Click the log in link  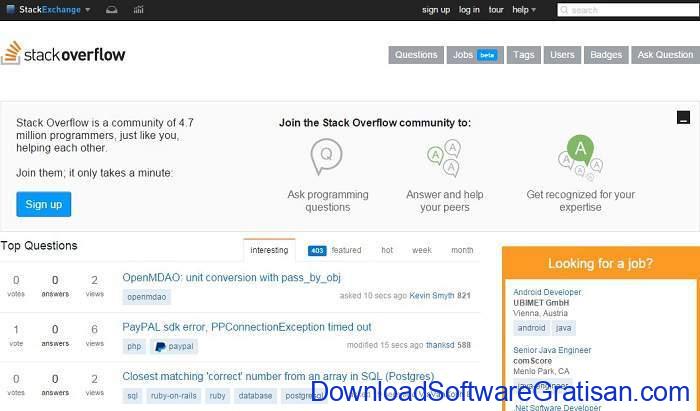pyautogui.click(x=469, y=10)
